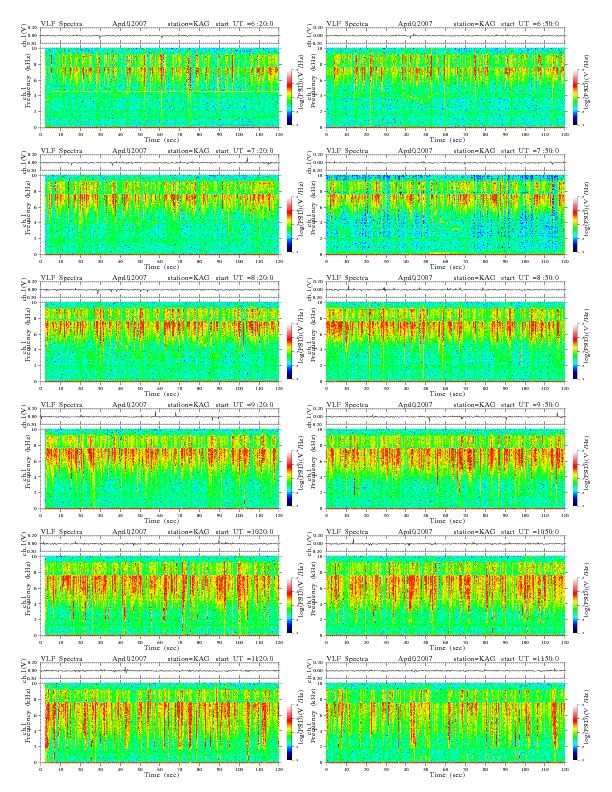Click the spectrogram starting UT 6:50:0
Screen dimensions: 612x792
click(x=445, y=88)
